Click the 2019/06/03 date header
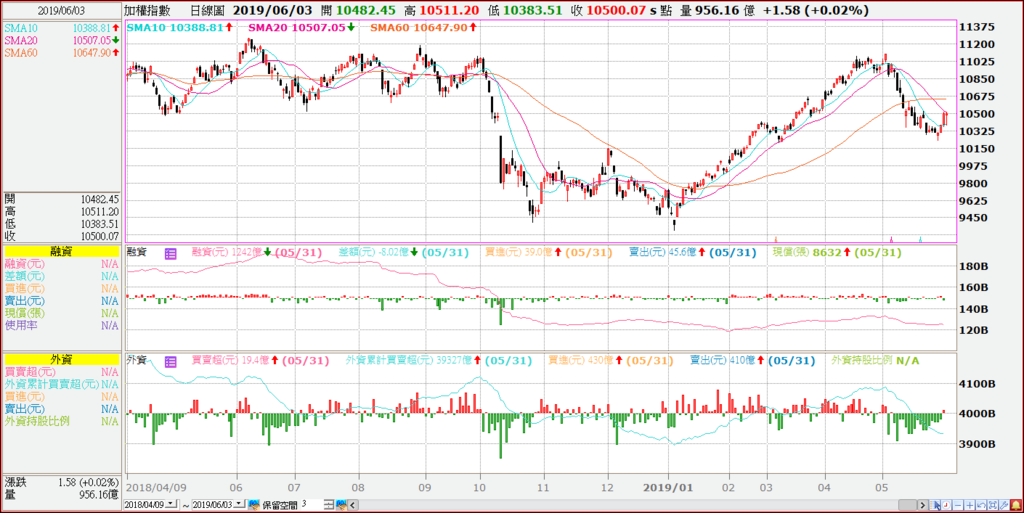Image resolution: width=1024 pixels, height=513 pixels. click(x=61, y=10)
